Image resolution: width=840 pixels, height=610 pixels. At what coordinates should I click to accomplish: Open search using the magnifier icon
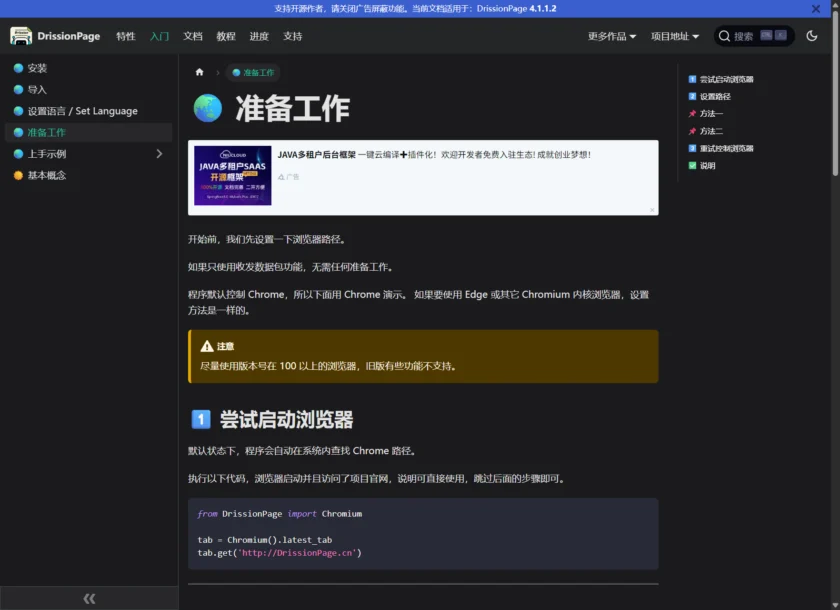pos(725,35)
